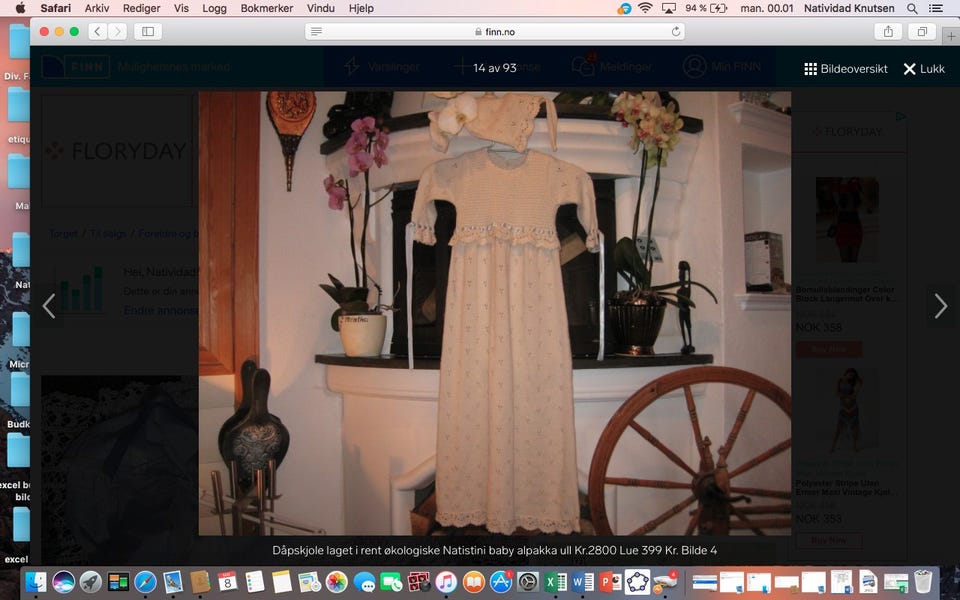Click user name Natividad Knutsen in menu bar
The image size is (960, 600).
849,8
